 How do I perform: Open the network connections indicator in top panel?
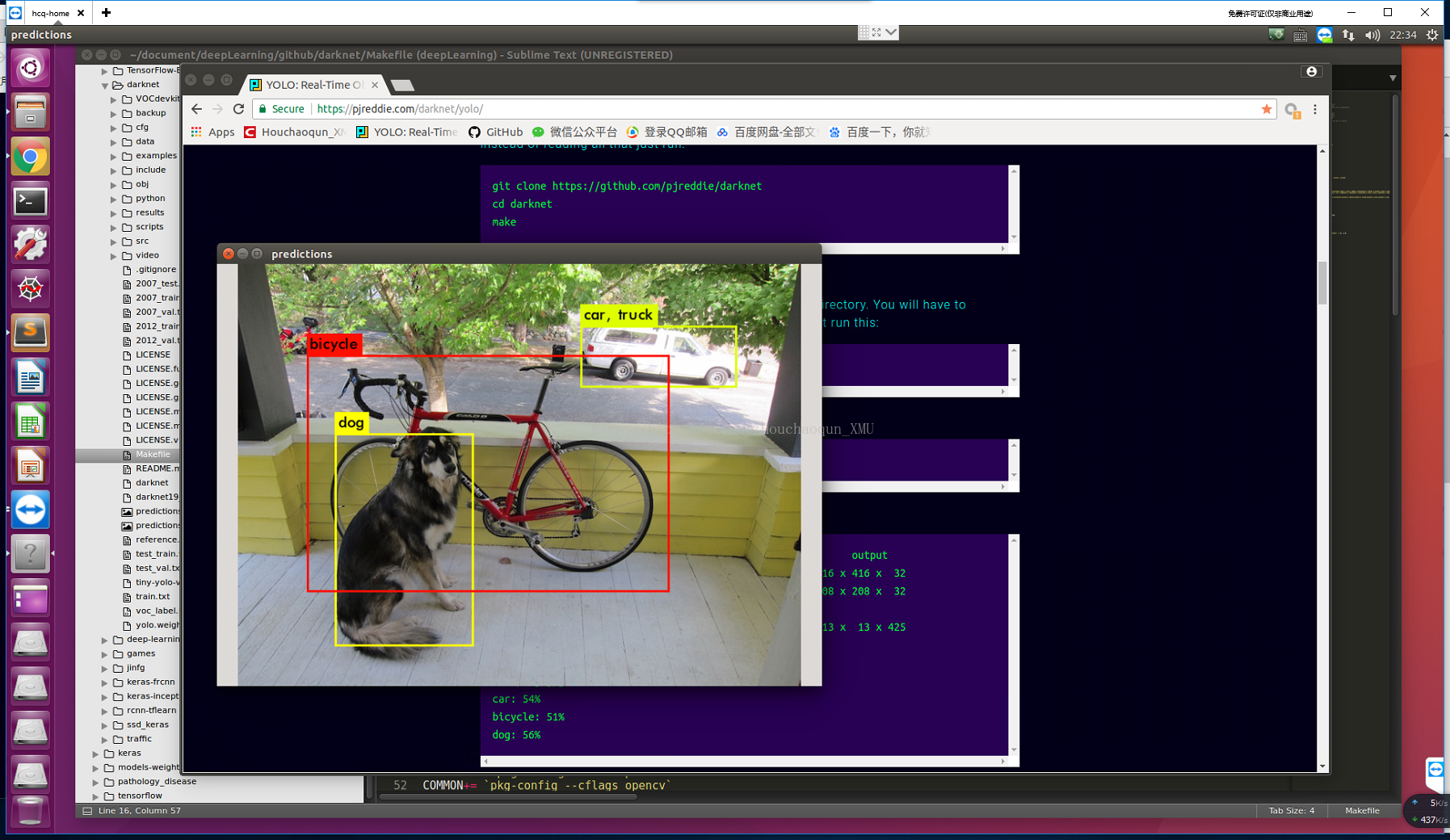(1348, 35)
